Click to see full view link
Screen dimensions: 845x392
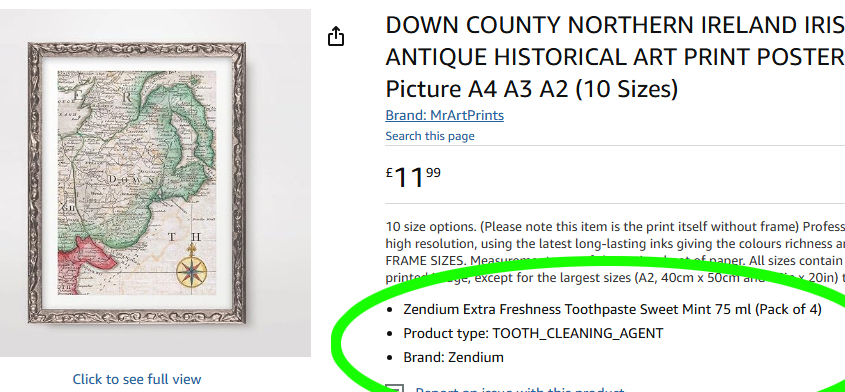point(137,379)
